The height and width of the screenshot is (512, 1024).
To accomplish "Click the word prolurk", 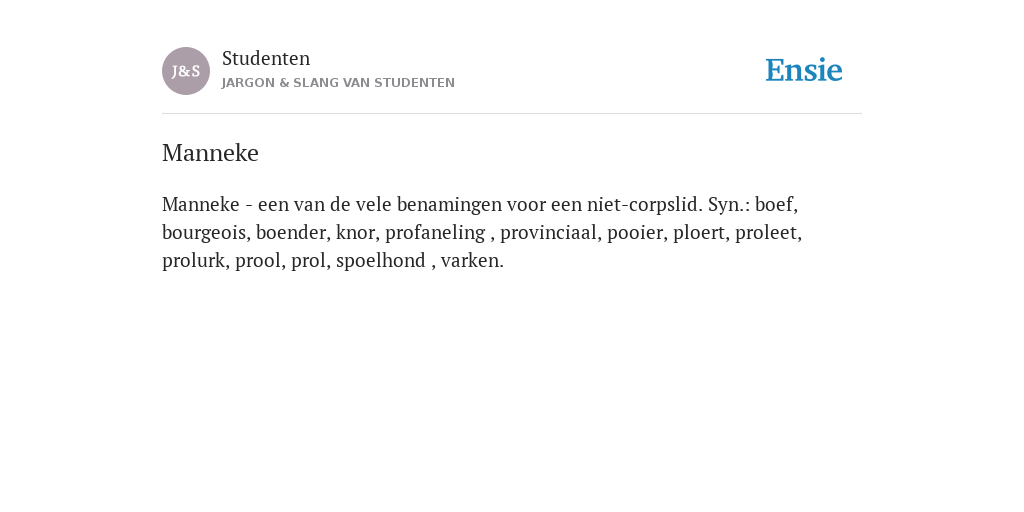I will 193,261.
